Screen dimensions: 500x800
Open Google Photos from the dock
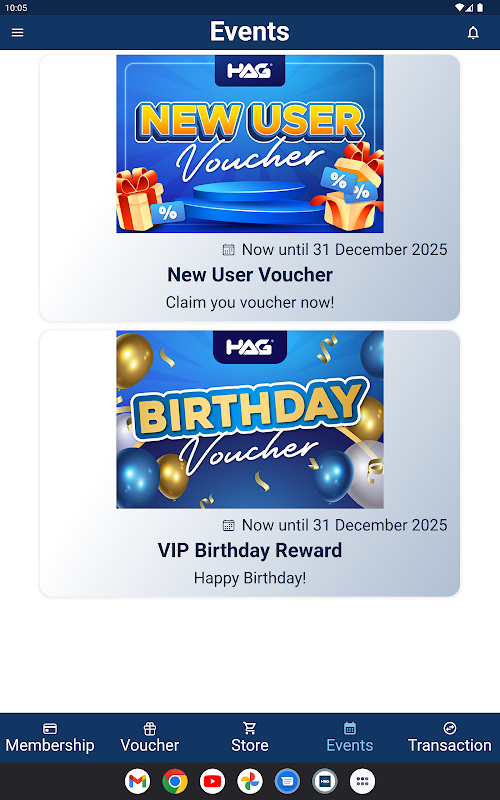(x=250, y=781)
